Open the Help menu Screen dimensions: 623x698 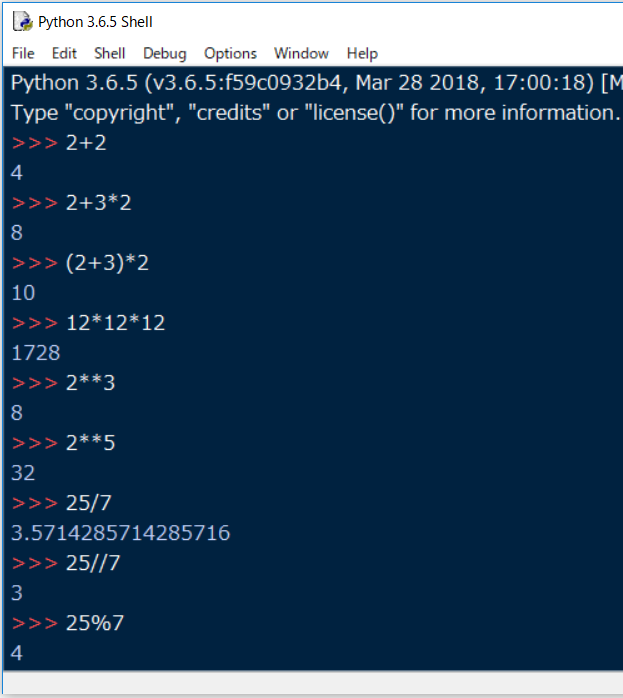tap(362, 53)
